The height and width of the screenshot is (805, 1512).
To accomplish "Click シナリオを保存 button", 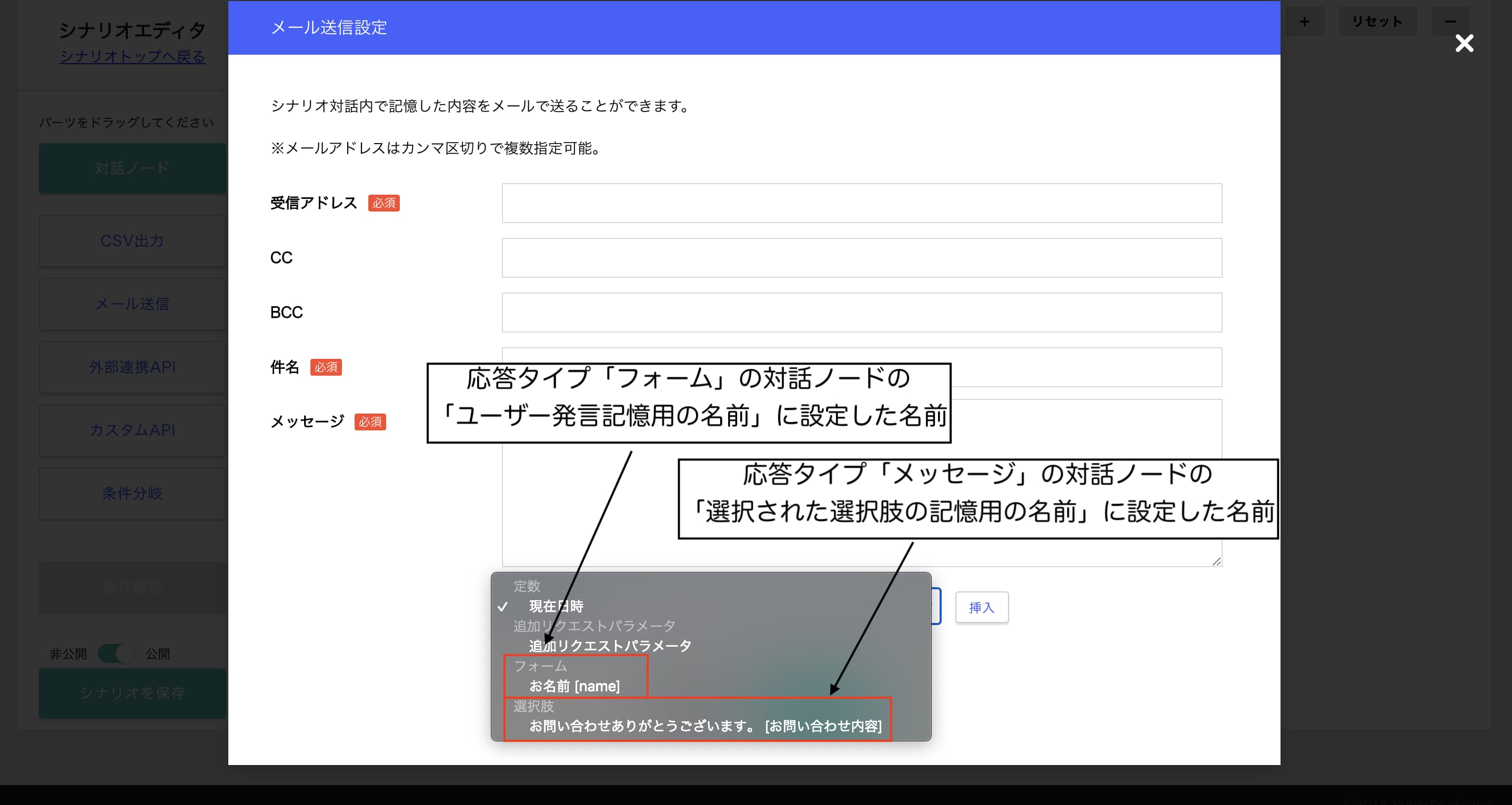I will point(133,693).
